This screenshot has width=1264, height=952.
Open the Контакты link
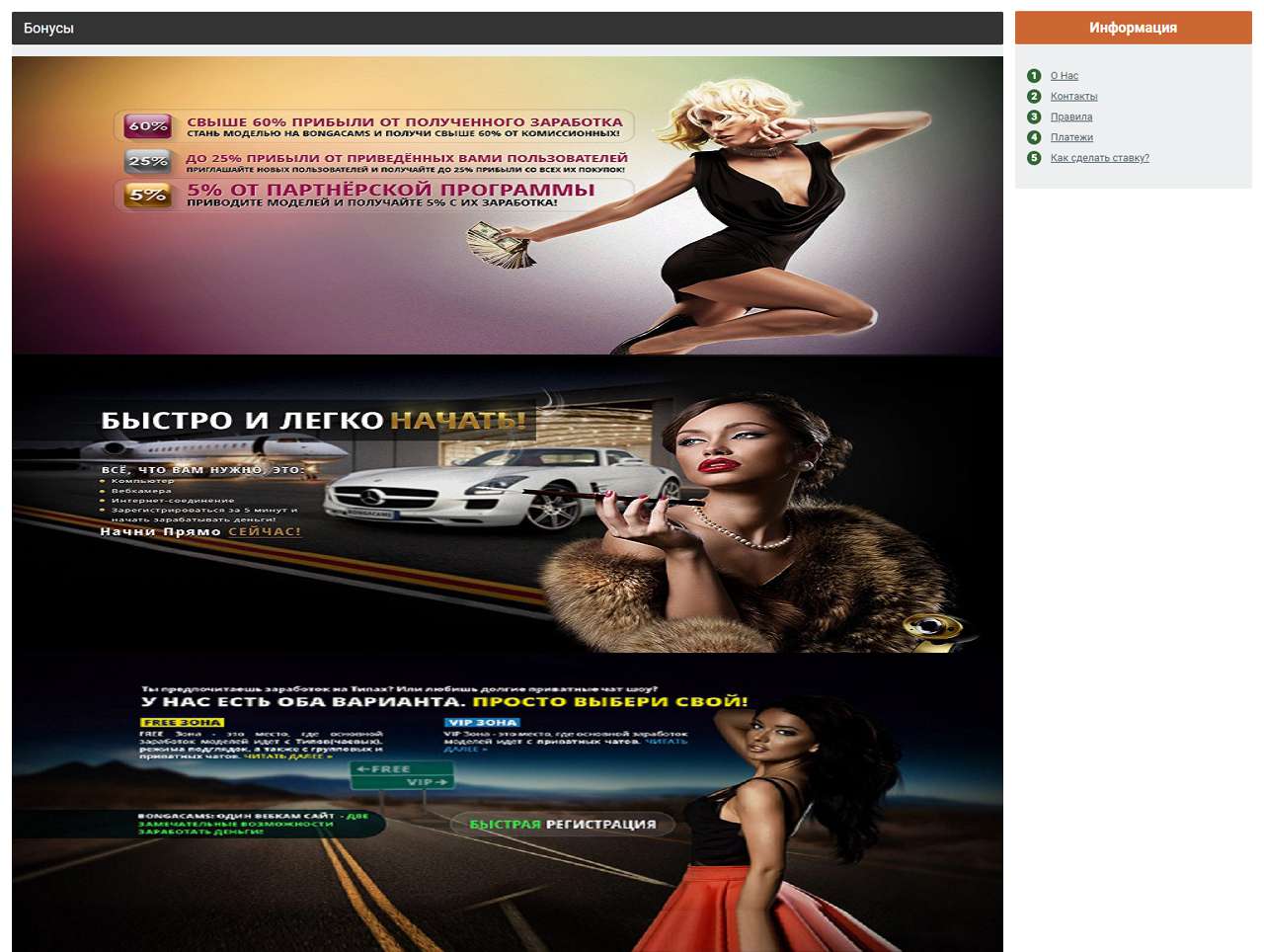(1073, 97)
